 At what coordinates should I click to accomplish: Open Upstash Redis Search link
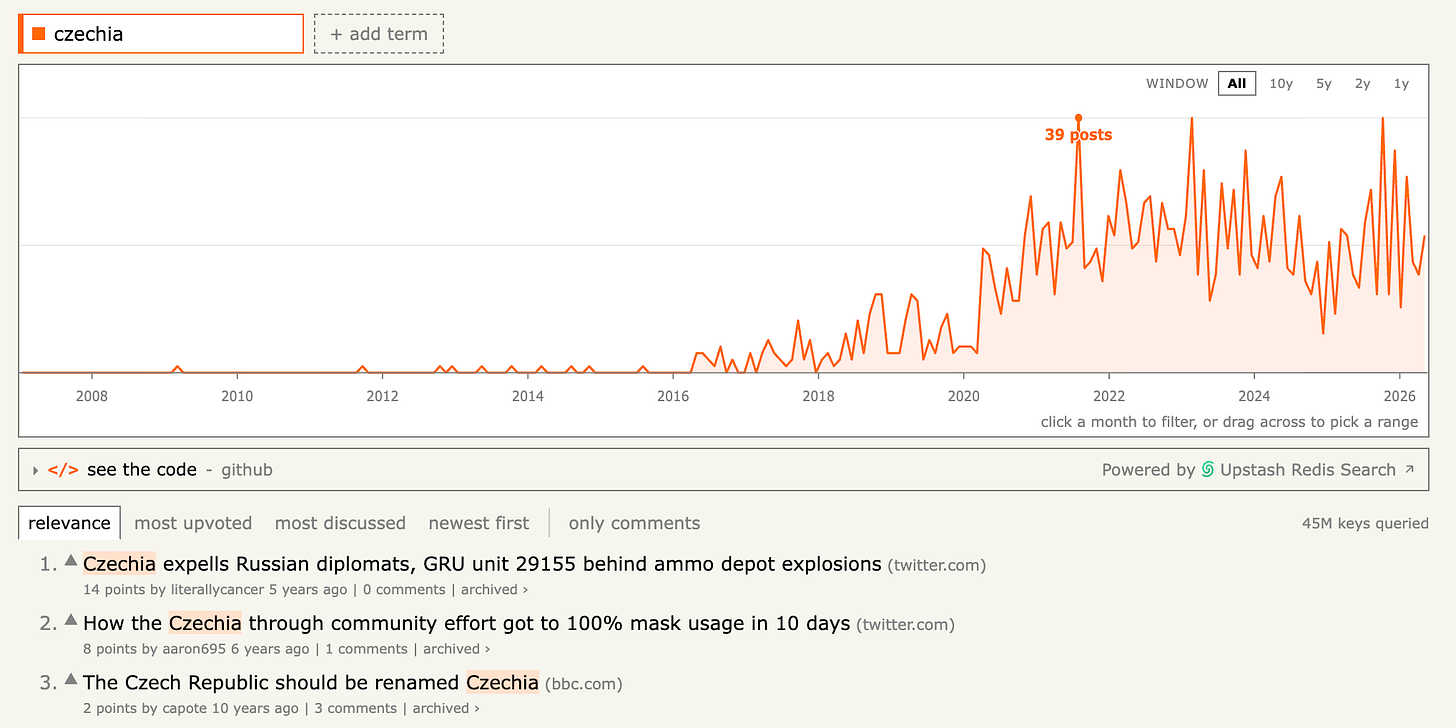point(1308,470)
